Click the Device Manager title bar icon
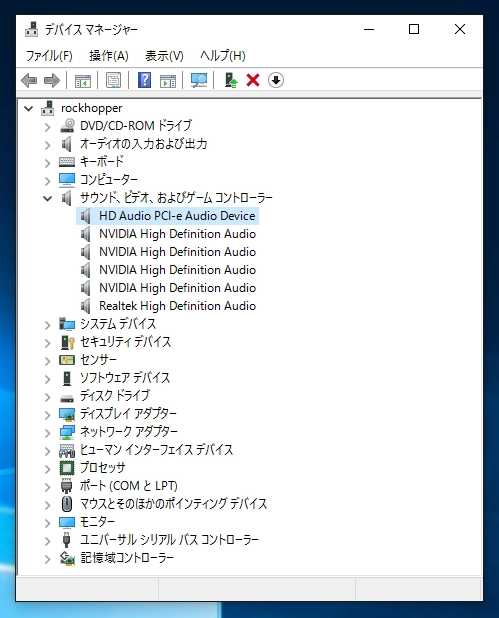This screenshot has width=499, height=618. pyautogui.click(x=32, y=29)
